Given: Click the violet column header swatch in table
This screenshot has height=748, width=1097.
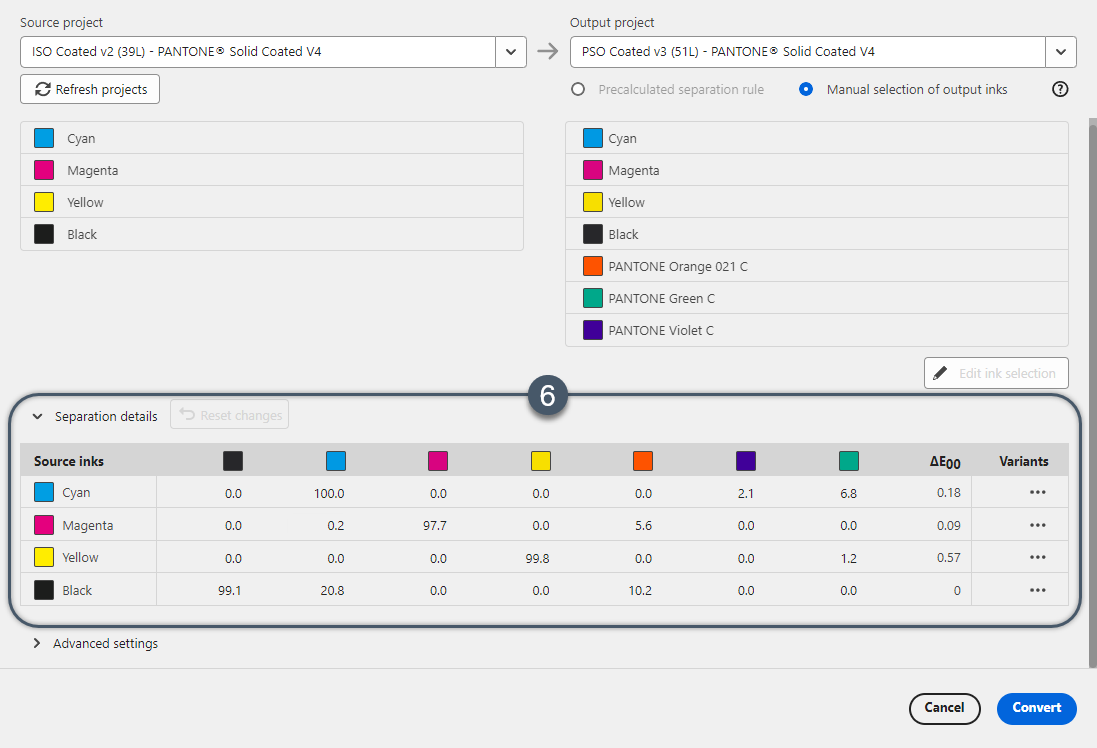Looking at the screenshot, I should click(746, 460).
